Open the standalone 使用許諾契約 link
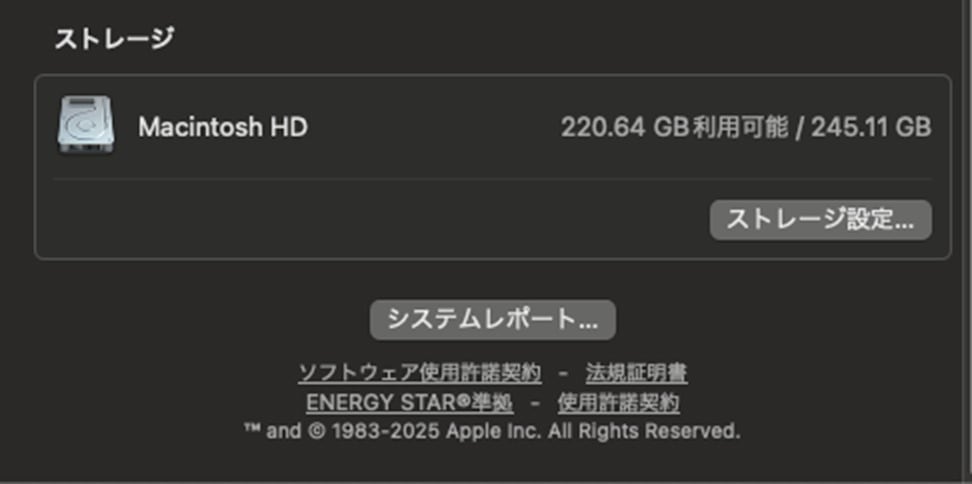972x484 pixels. tap(618, 403)
